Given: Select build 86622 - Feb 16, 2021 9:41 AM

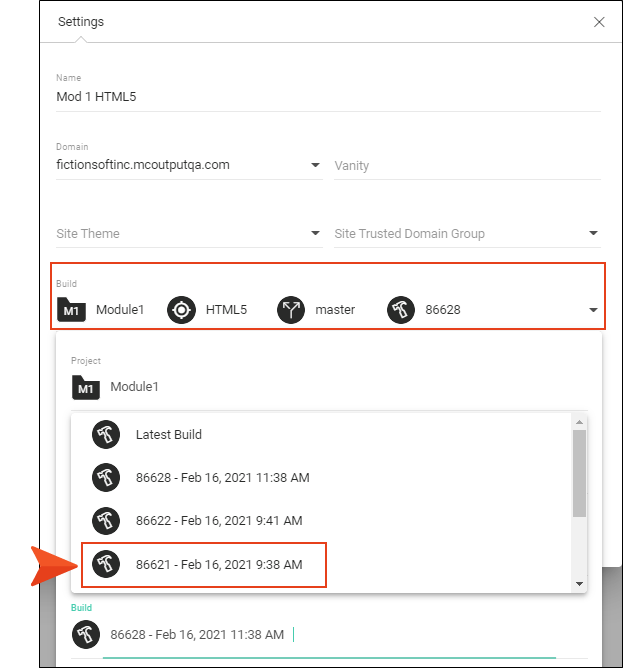Looking at the screenshot, I should [x=321, y=521].
